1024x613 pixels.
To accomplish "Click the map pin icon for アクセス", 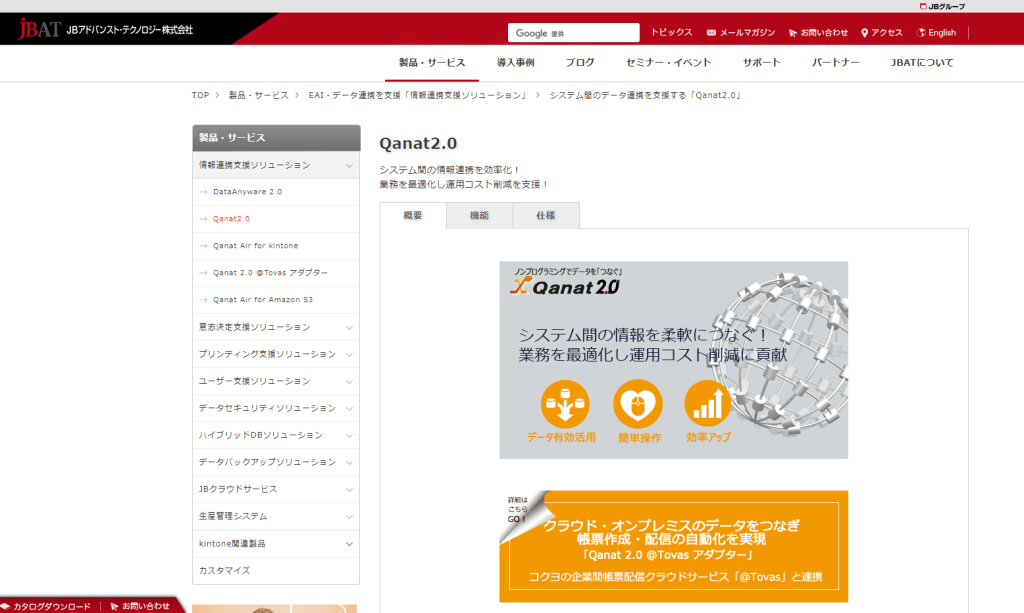I will 865,33.
